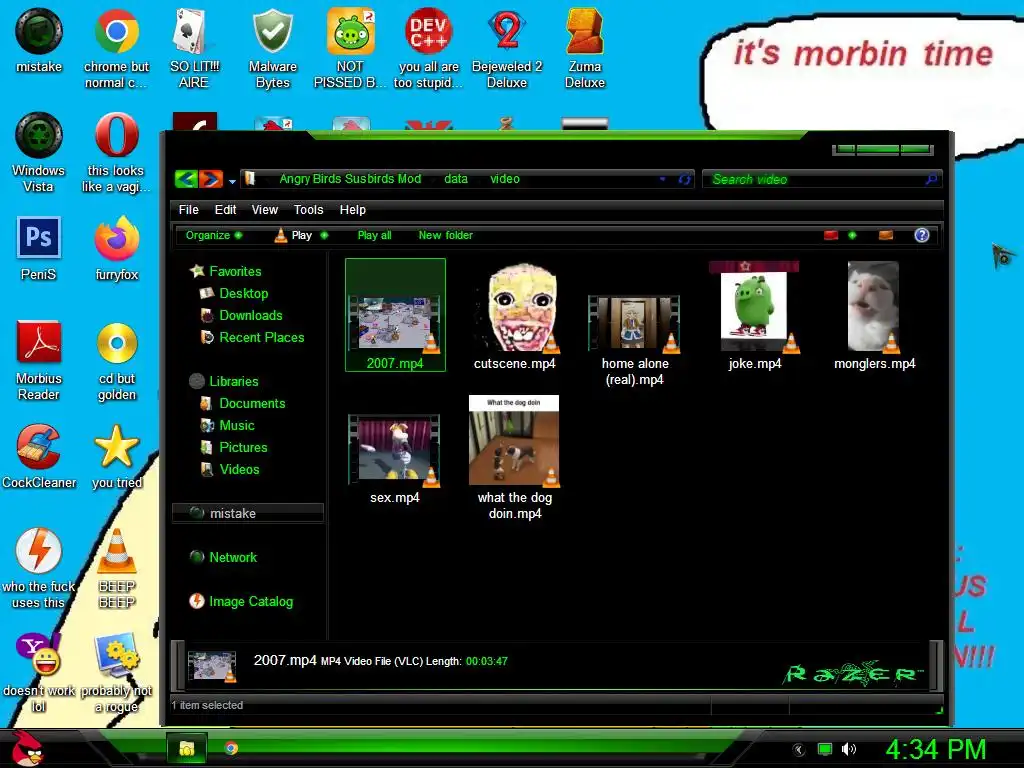Open Recent Places in navigation pane
This screenshot has width=1024, height=768.
[261, 338]
